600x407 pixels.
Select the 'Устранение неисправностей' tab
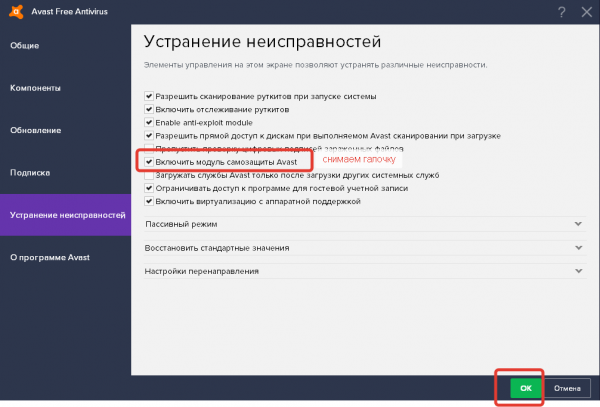(65, 215)
